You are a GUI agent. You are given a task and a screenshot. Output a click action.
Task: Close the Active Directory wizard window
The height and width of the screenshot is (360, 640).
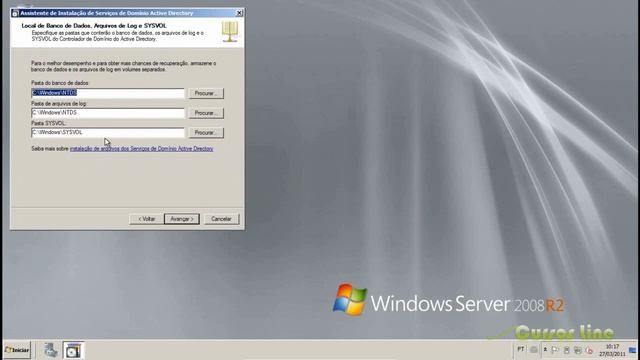tap(239, 13)
